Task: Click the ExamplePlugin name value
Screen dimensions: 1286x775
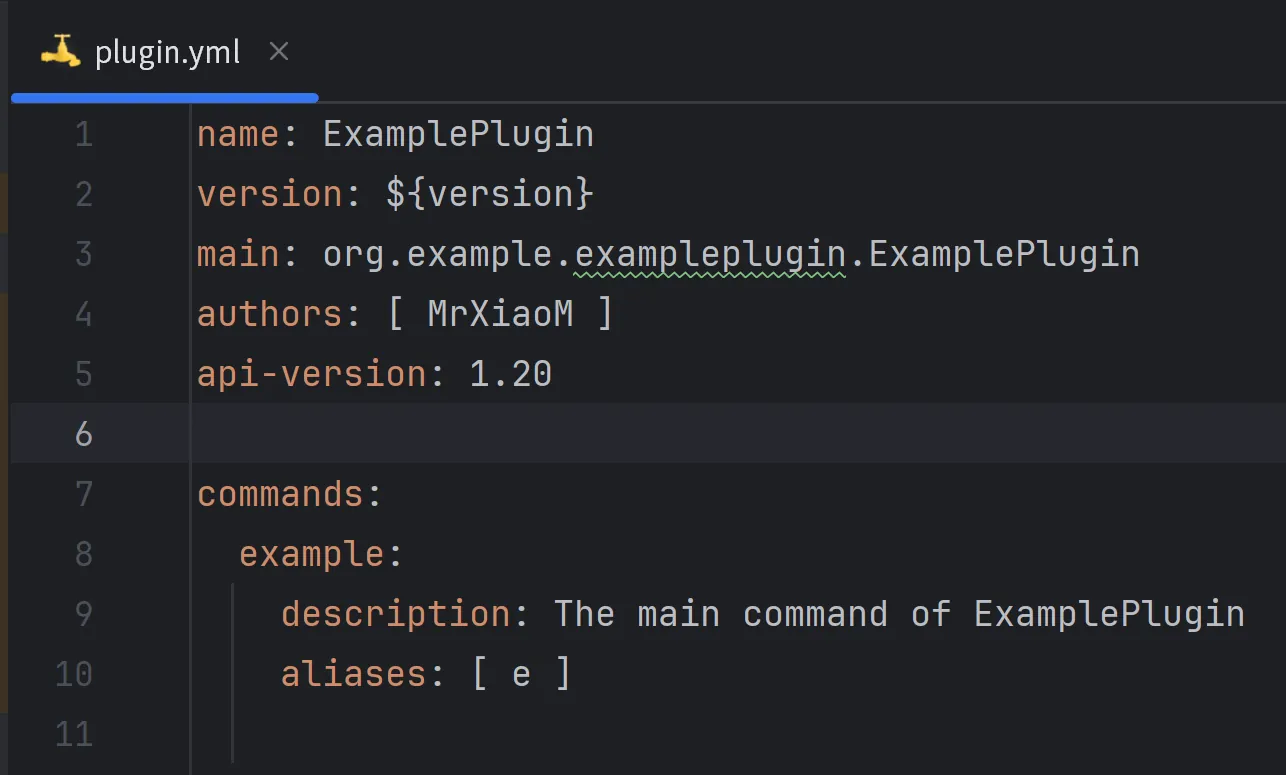Action: click(x=458, y=134)
